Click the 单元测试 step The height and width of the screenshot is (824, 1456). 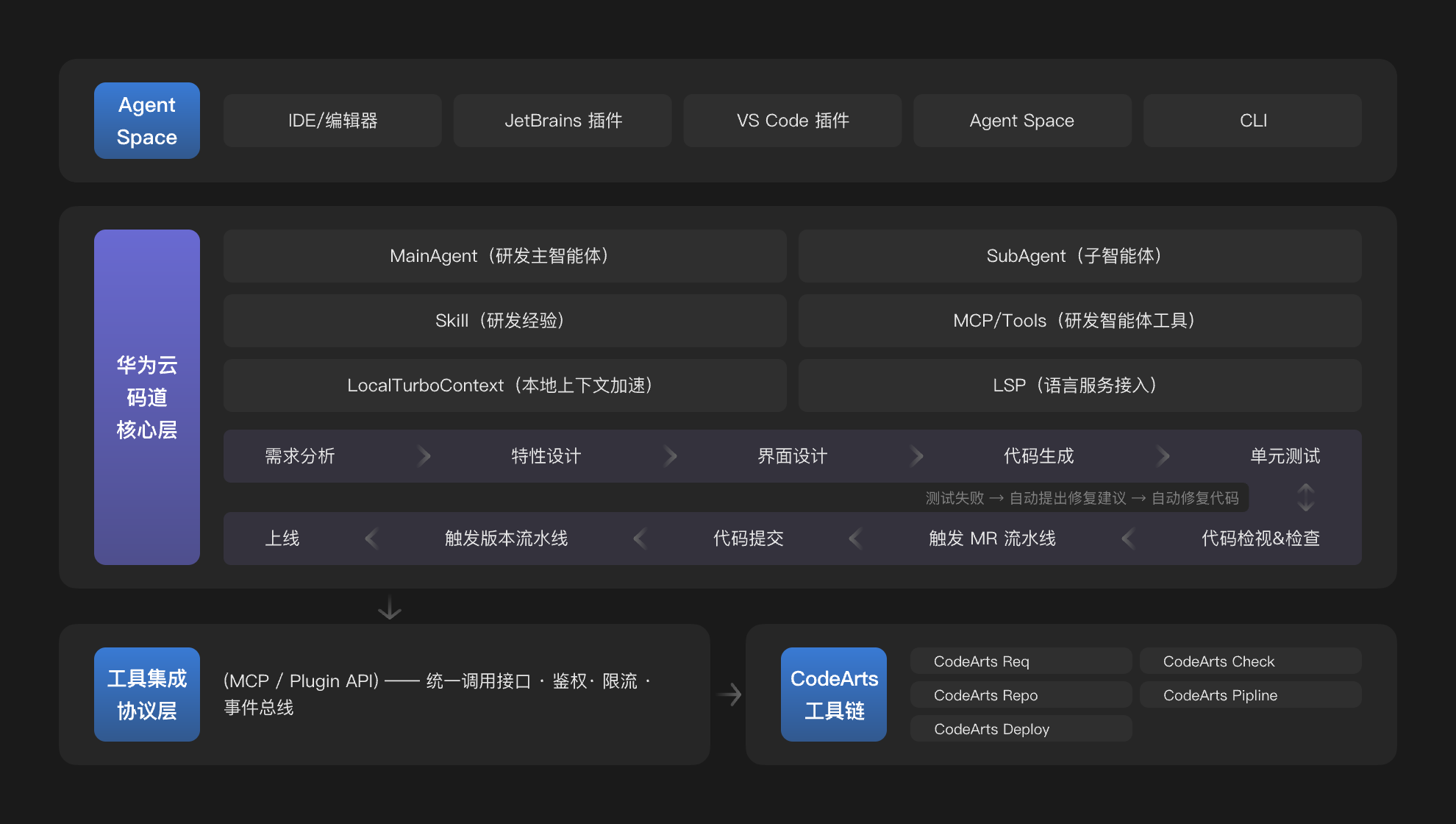point(1285,456)
